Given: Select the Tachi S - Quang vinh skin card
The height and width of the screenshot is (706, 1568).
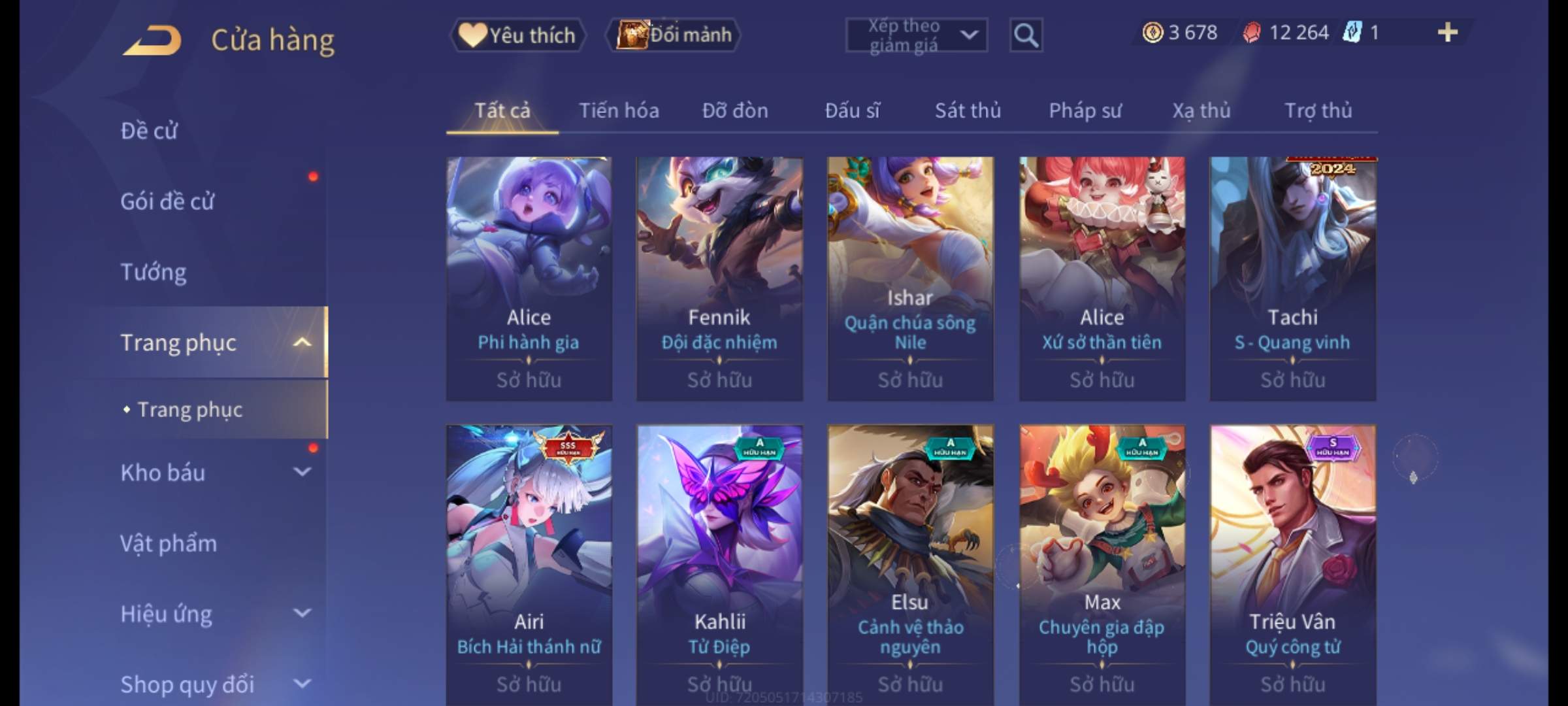Looking at the screenshot, I should 1293,278.
